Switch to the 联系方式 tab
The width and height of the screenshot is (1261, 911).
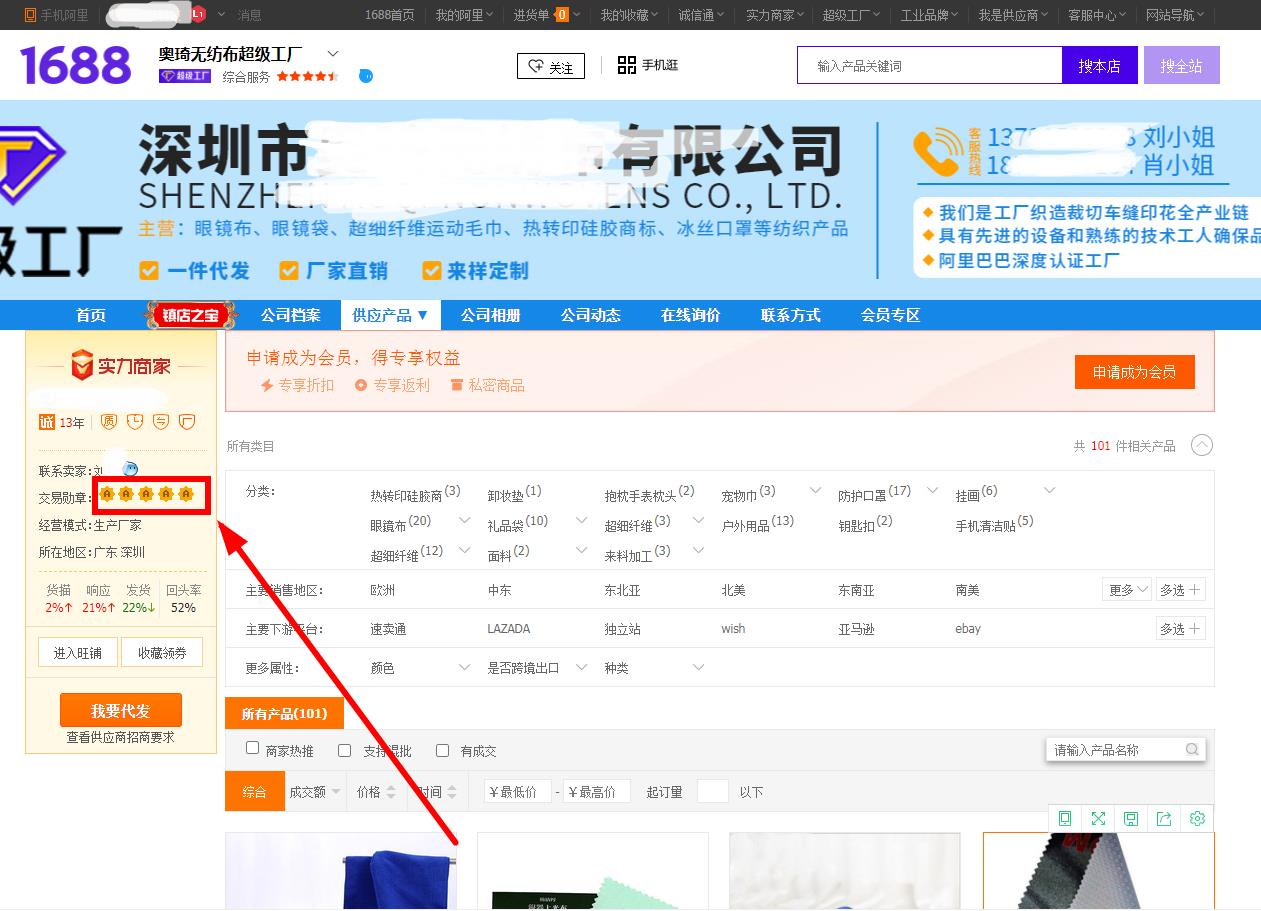click(x=790, y=315)
